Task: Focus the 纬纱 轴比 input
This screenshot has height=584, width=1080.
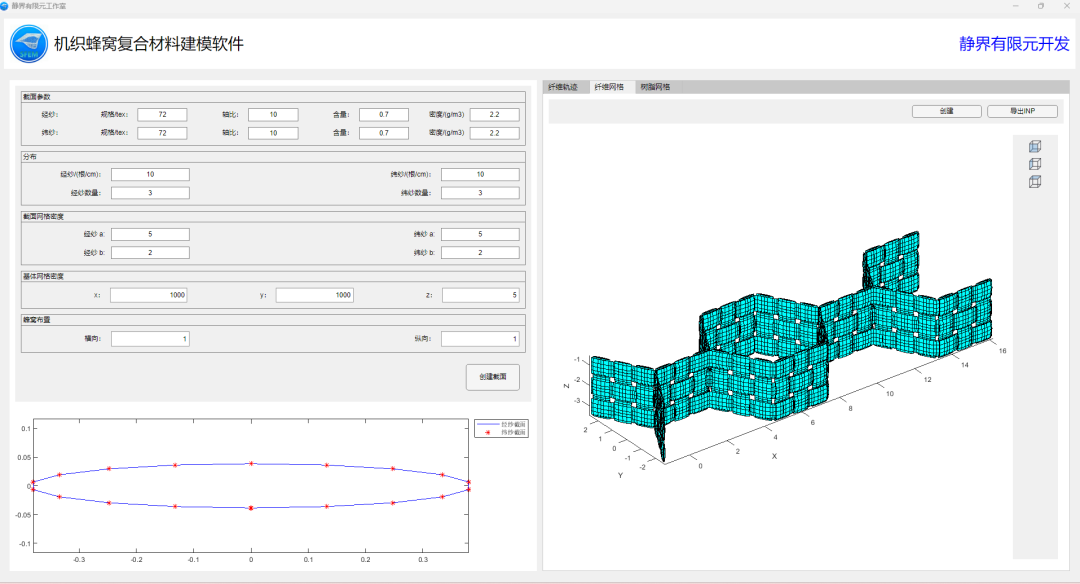Action: coord(273,133)
